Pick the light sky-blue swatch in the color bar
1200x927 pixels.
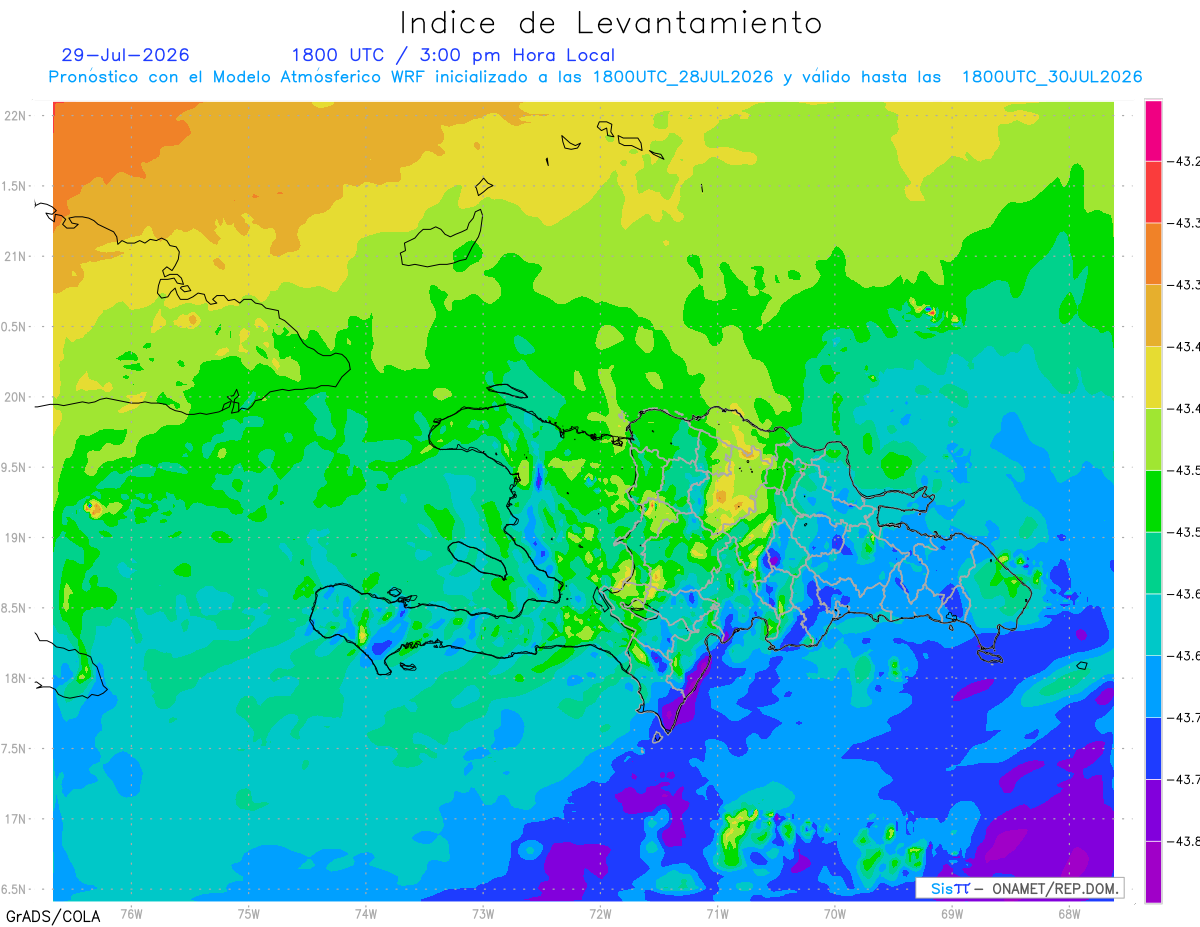tap(1153, 686)
